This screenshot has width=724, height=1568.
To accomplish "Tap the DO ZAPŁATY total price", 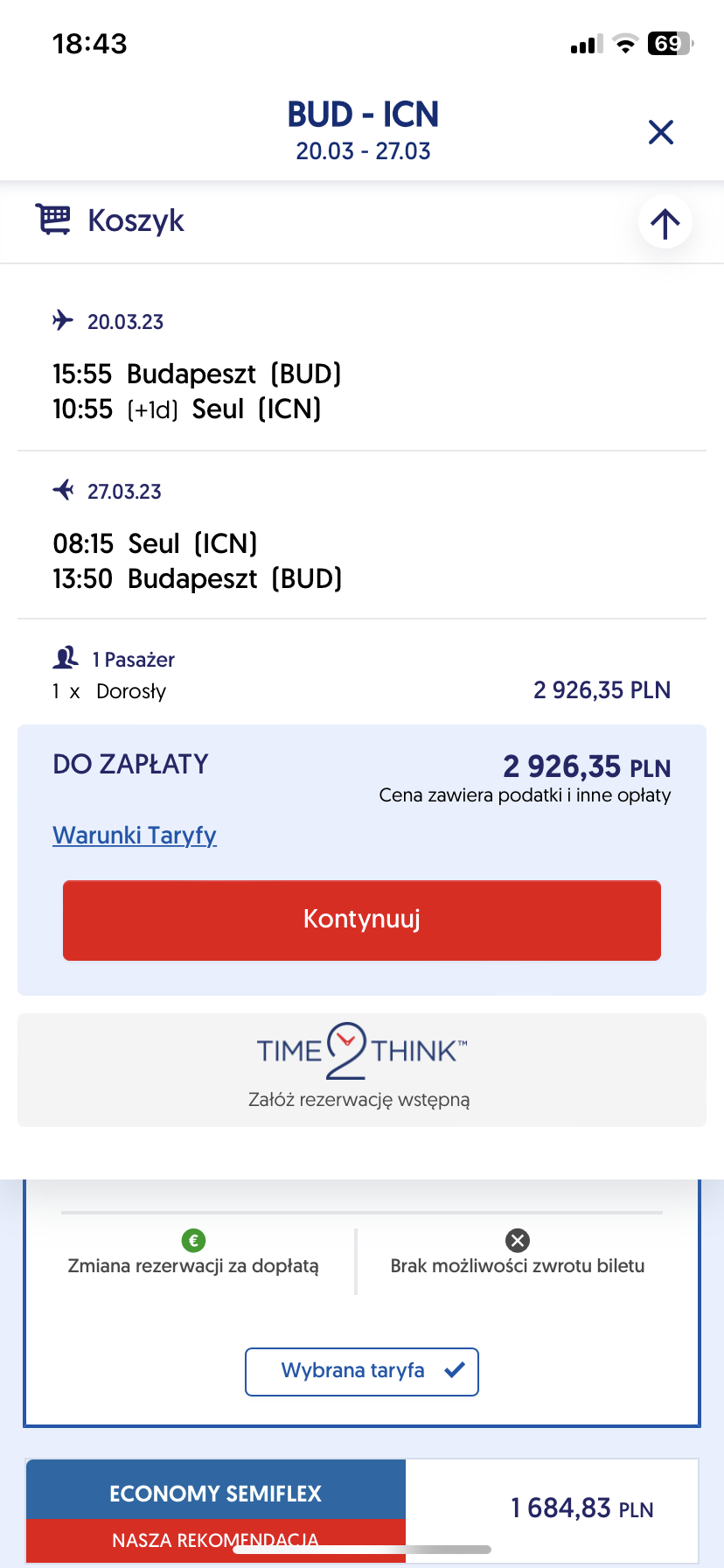I will [x=587, y=767].
